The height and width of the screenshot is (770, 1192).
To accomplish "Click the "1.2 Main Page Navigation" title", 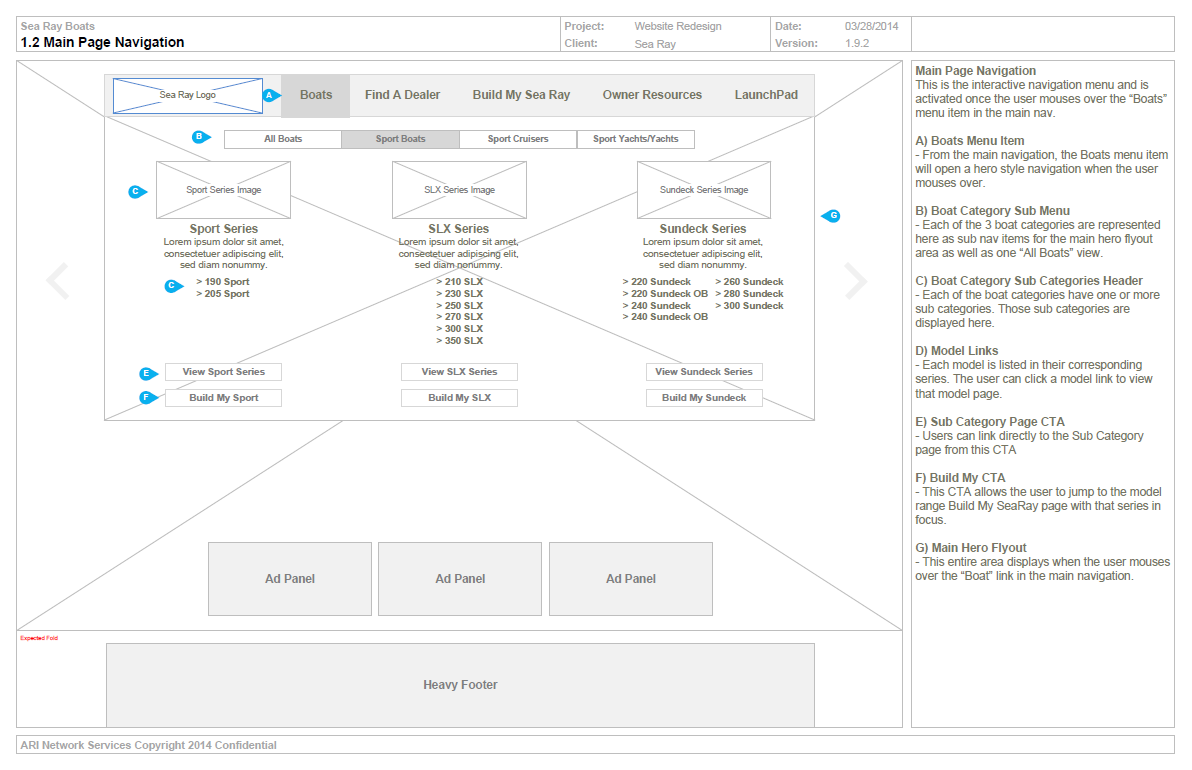I will pos(103,43).
